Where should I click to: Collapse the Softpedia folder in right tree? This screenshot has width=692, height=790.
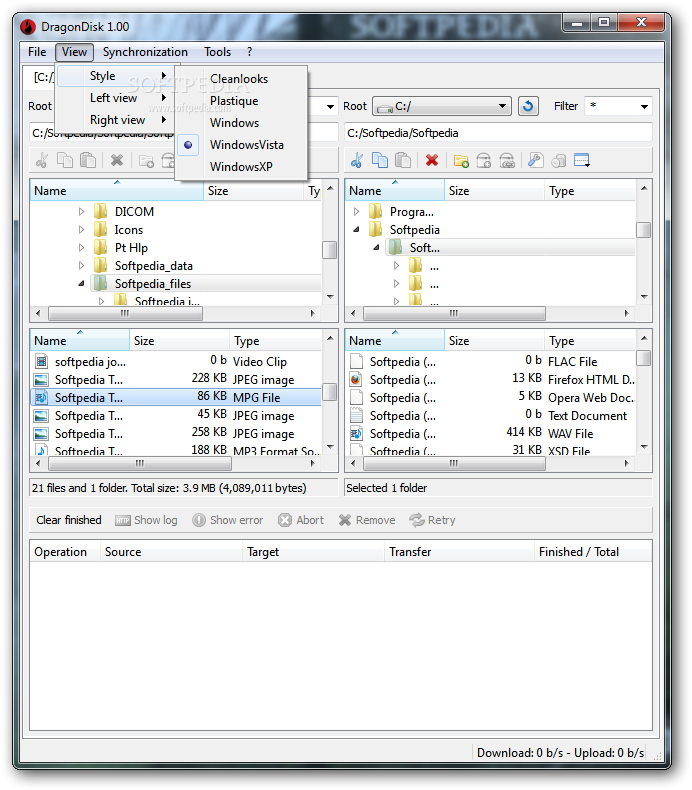[x=356, y=230]
